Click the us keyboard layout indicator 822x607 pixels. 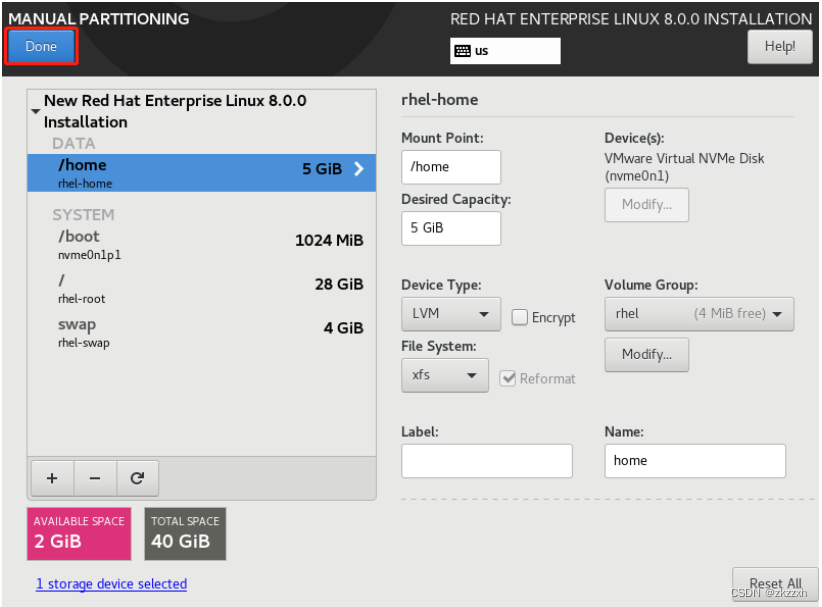505,51
